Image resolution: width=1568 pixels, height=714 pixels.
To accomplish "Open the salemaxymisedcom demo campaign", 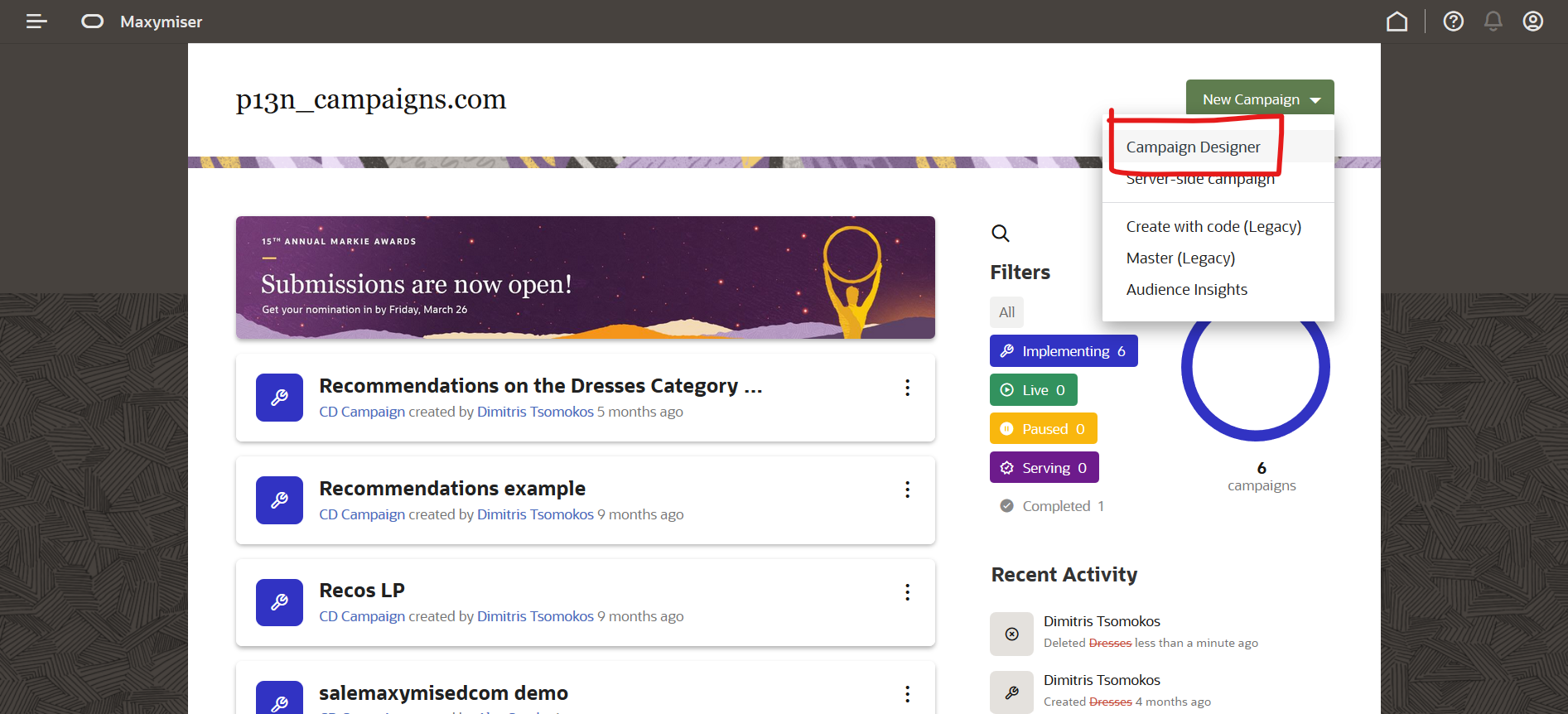I will click(443, 693).
